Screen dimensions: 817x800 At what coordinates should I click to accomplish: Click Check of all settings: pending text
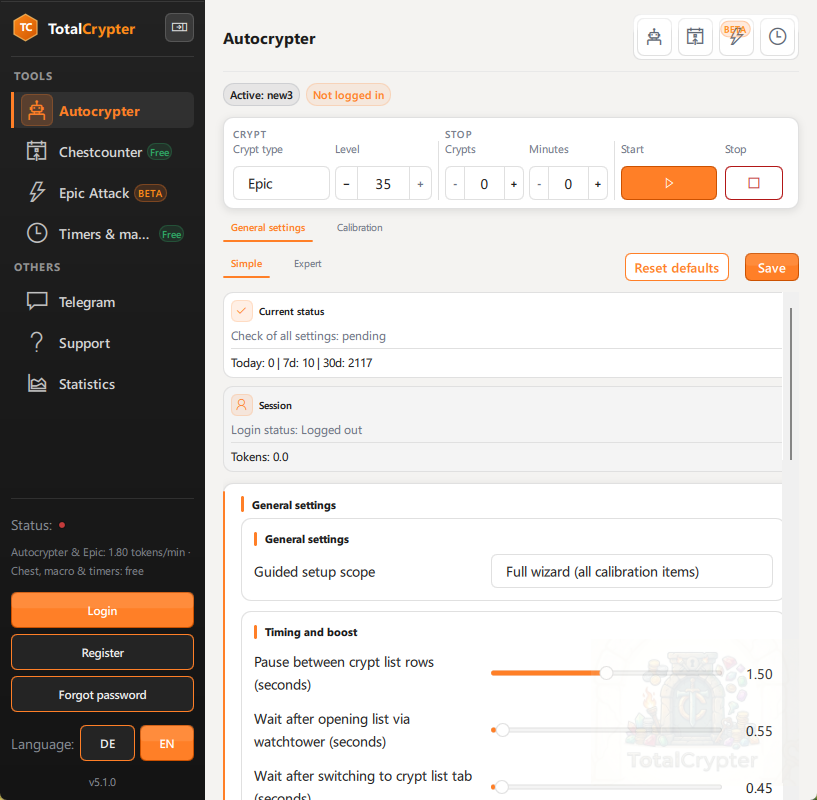(308, 336)
